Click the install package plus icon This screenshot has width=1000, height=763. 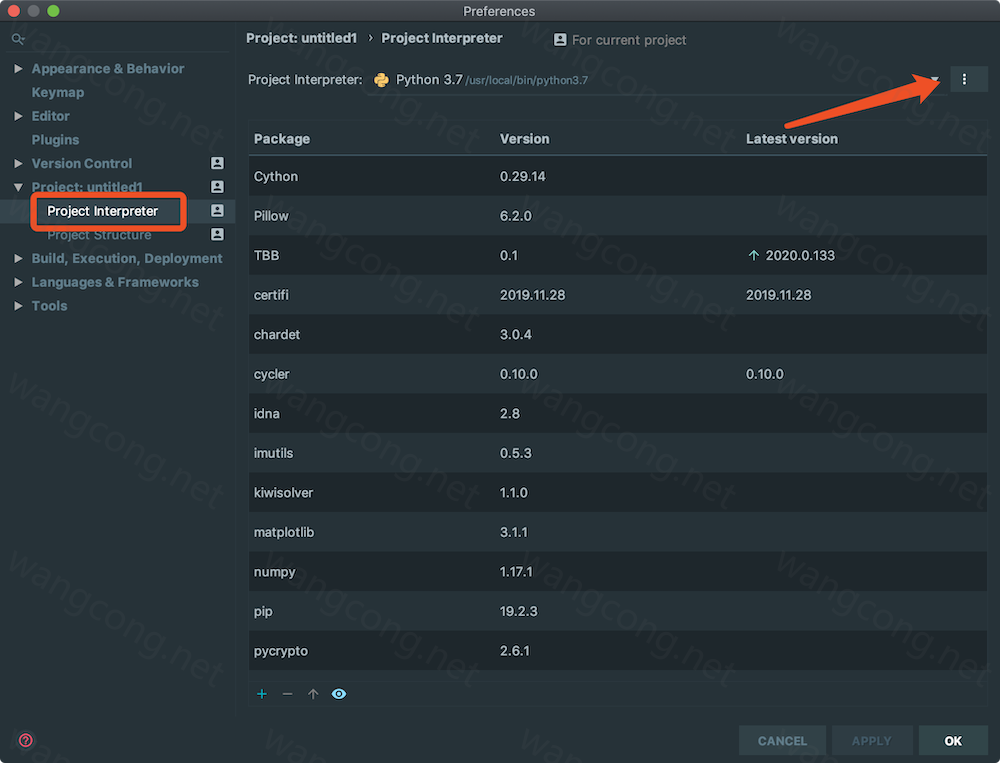(x=261, y=693)
